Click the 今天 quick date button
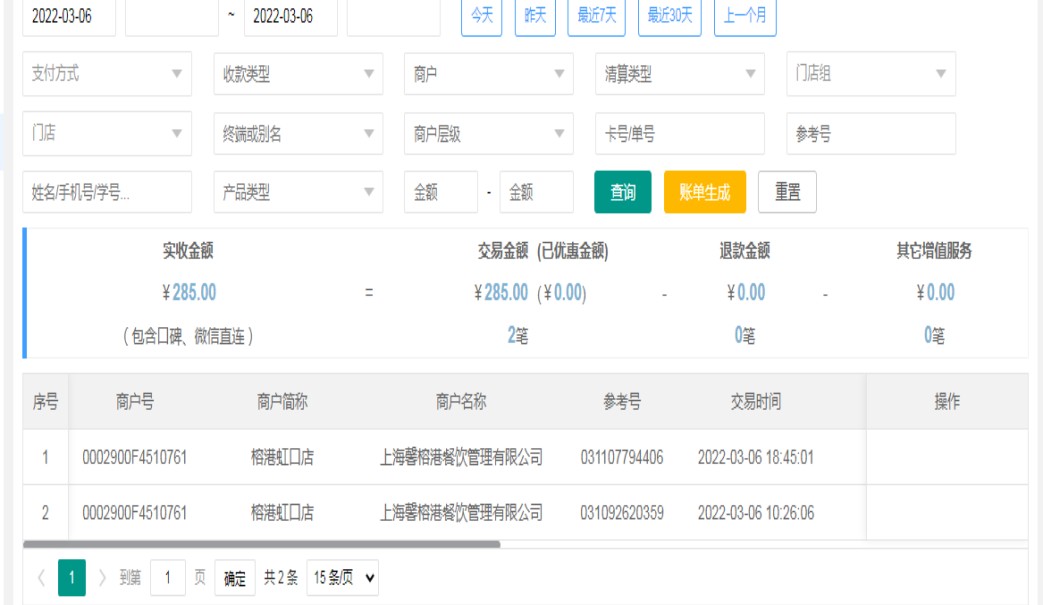The width and height of the screenshot is (1043, 605). click(481, 16)
